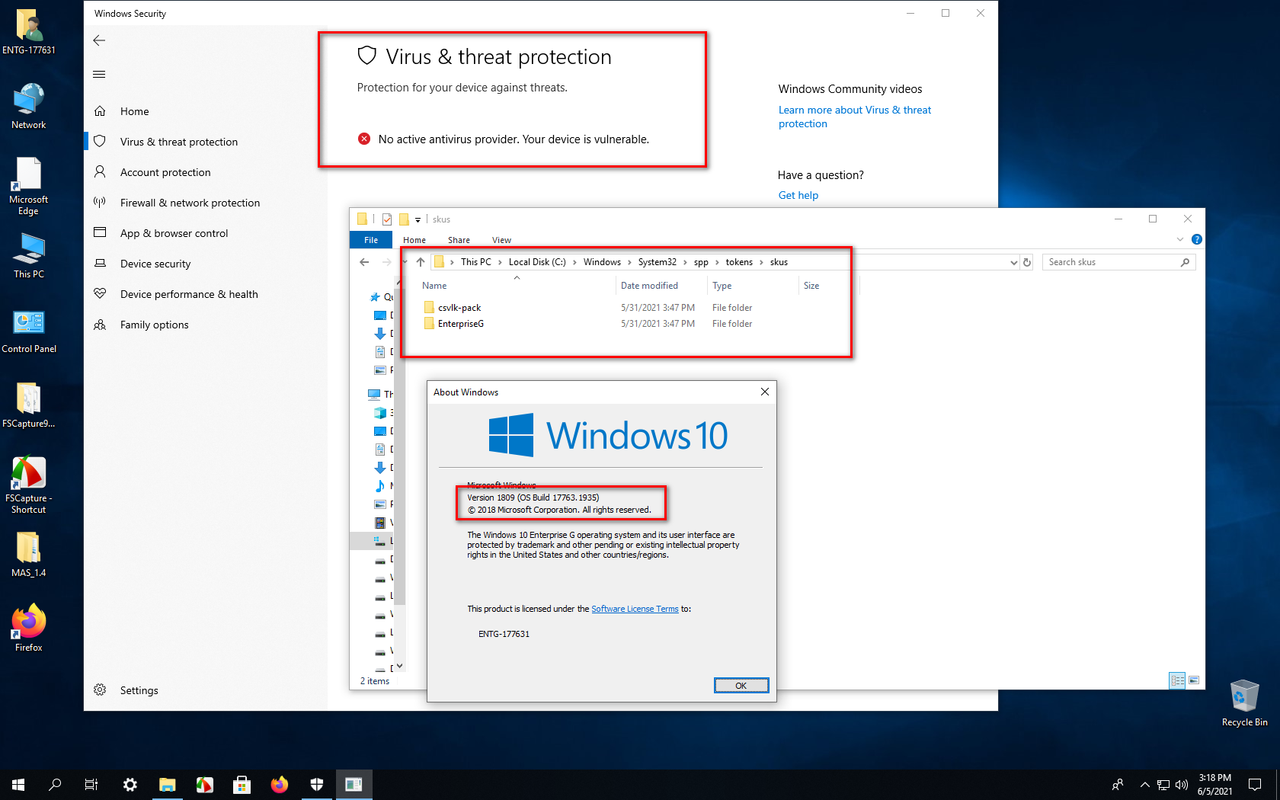1280x800 pixels.
Task: Open Control Panel desktop icon
Action: [x=28, y=331]
